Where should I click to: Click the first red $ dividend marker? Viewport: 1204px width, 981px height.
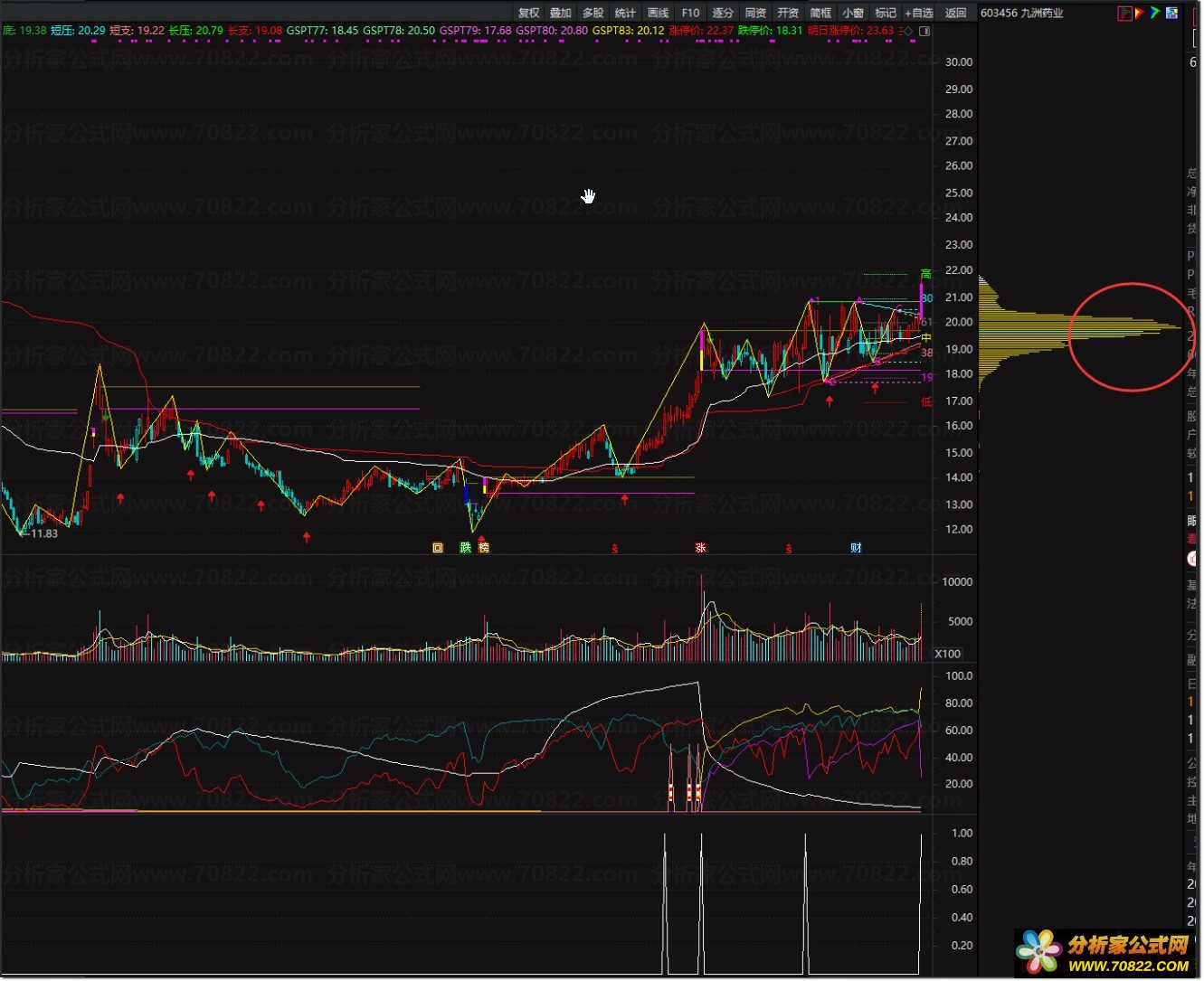(615, 549)
